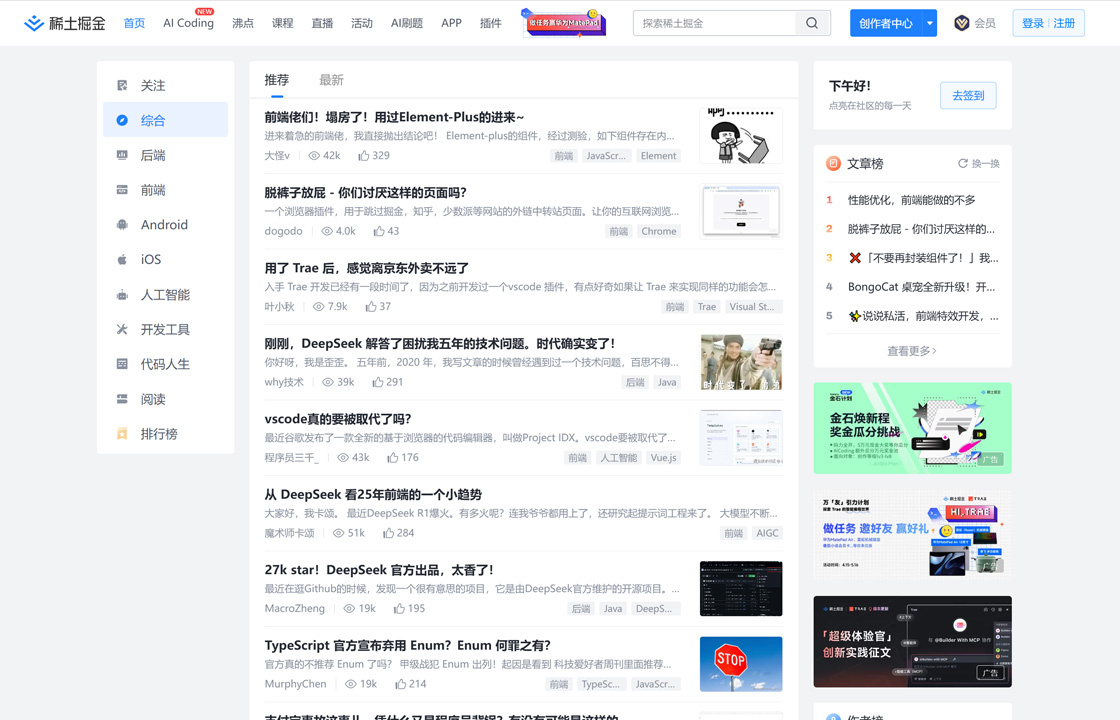Switch to the 推荐 tab
The height and width of the screenshot is (720, 1120).
click(276, 80)
